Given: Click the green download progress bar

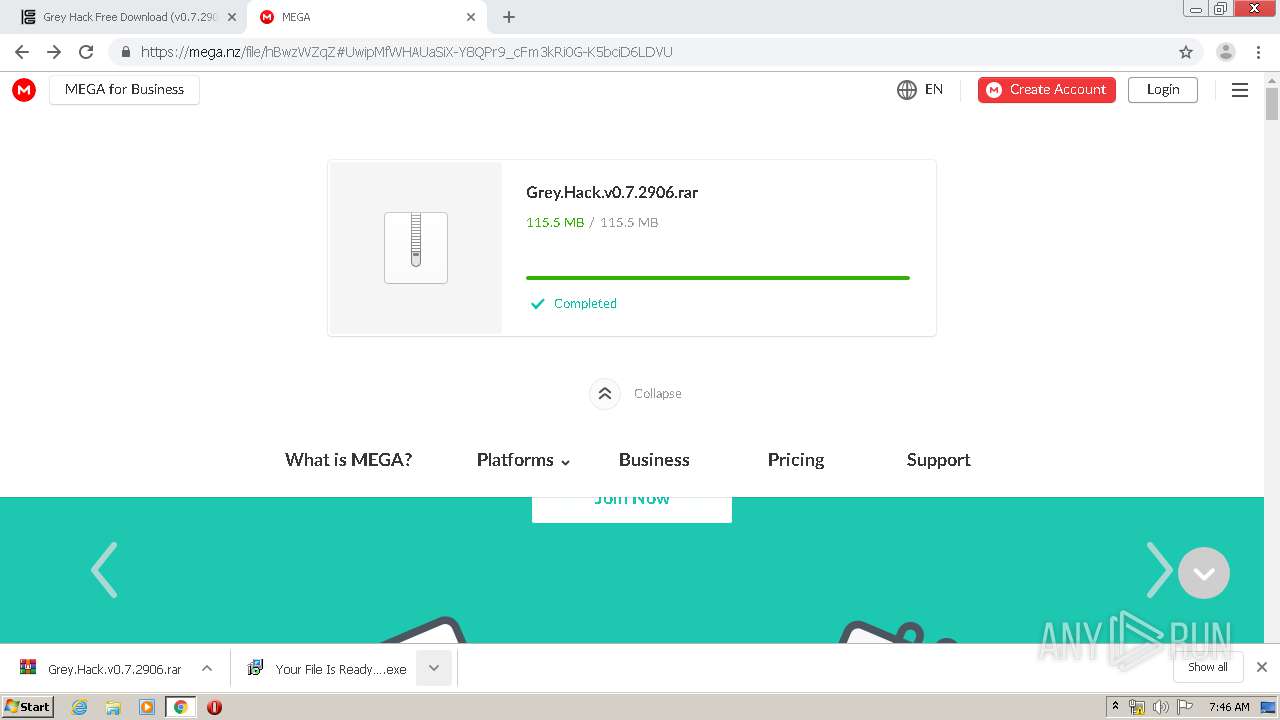Looking at the screenshot, I should pyautogui.click(x=718, y=278).
